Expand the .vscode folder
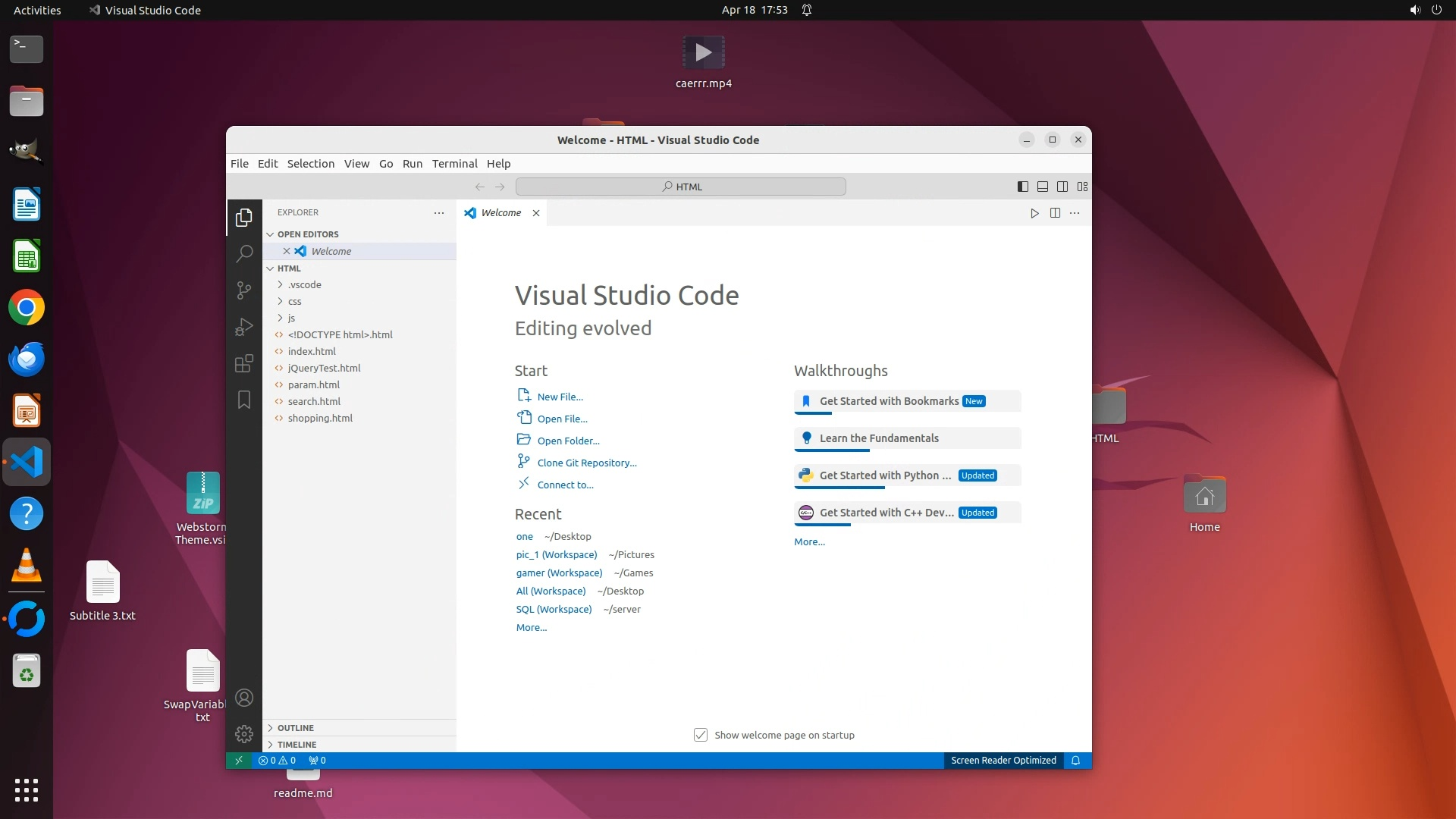The height and width of the screenshot is (819, 1456). [x=304, y=284]
